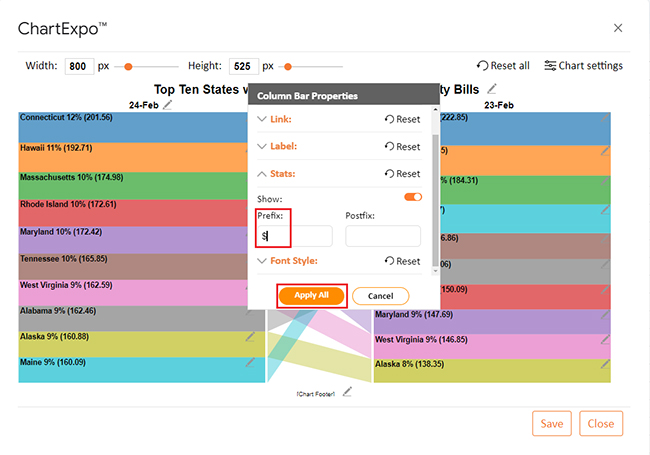
Task: Edit the 24-Feb column header pencil
Action: point(167,105)
